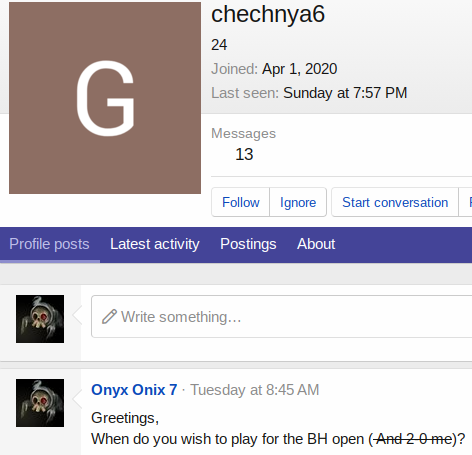Click the large G profile avatar

(105, 98)
